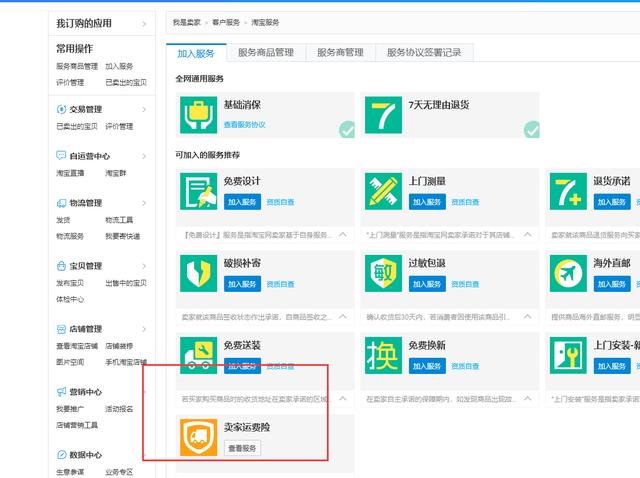
Task: Toggle the checkmark on 7天无理由退货 card
Action: click(532, 129)
